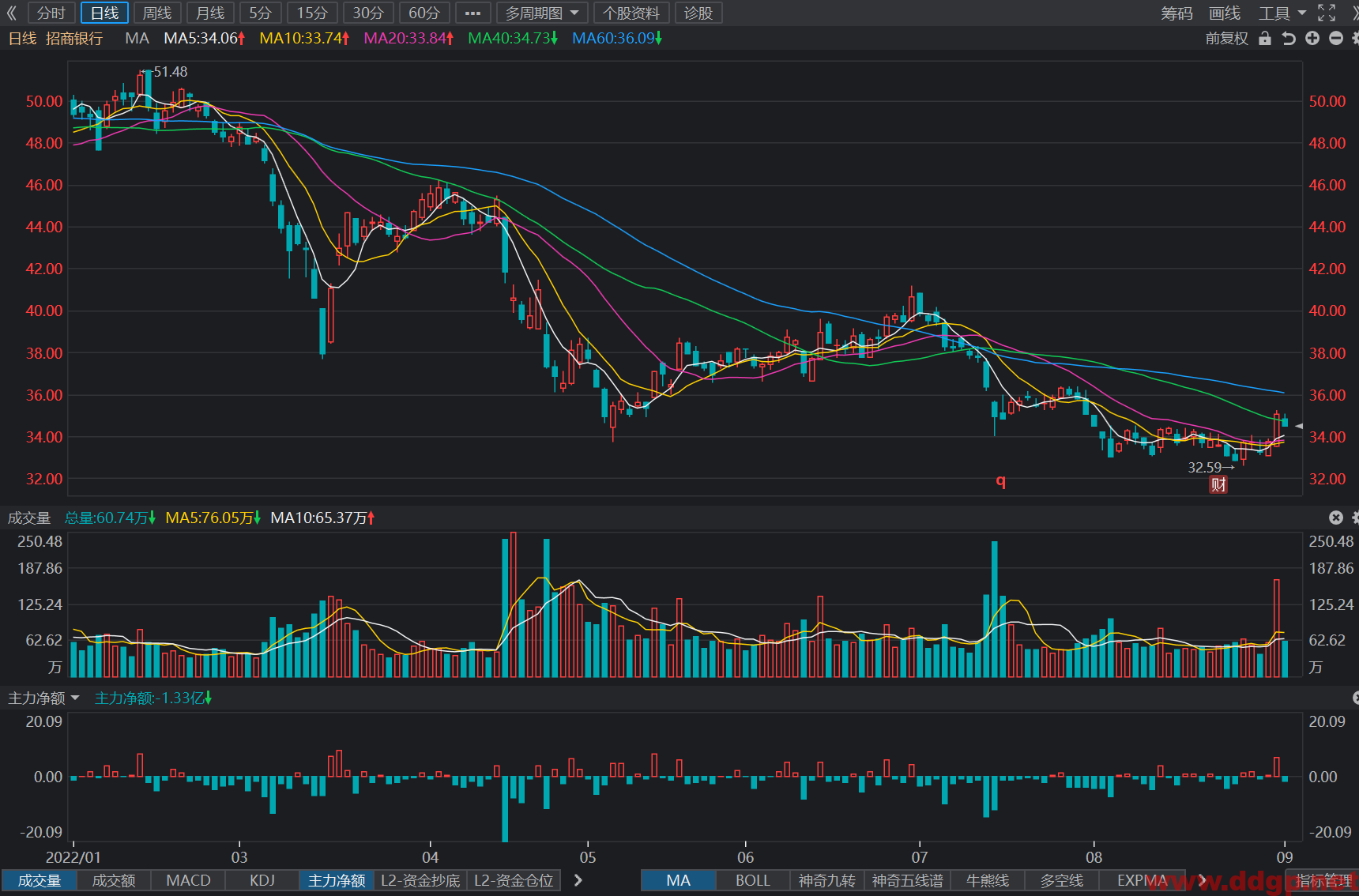Click the 主力净额:-1.33亿 value

pyautogui.click(x=153, y=698)
